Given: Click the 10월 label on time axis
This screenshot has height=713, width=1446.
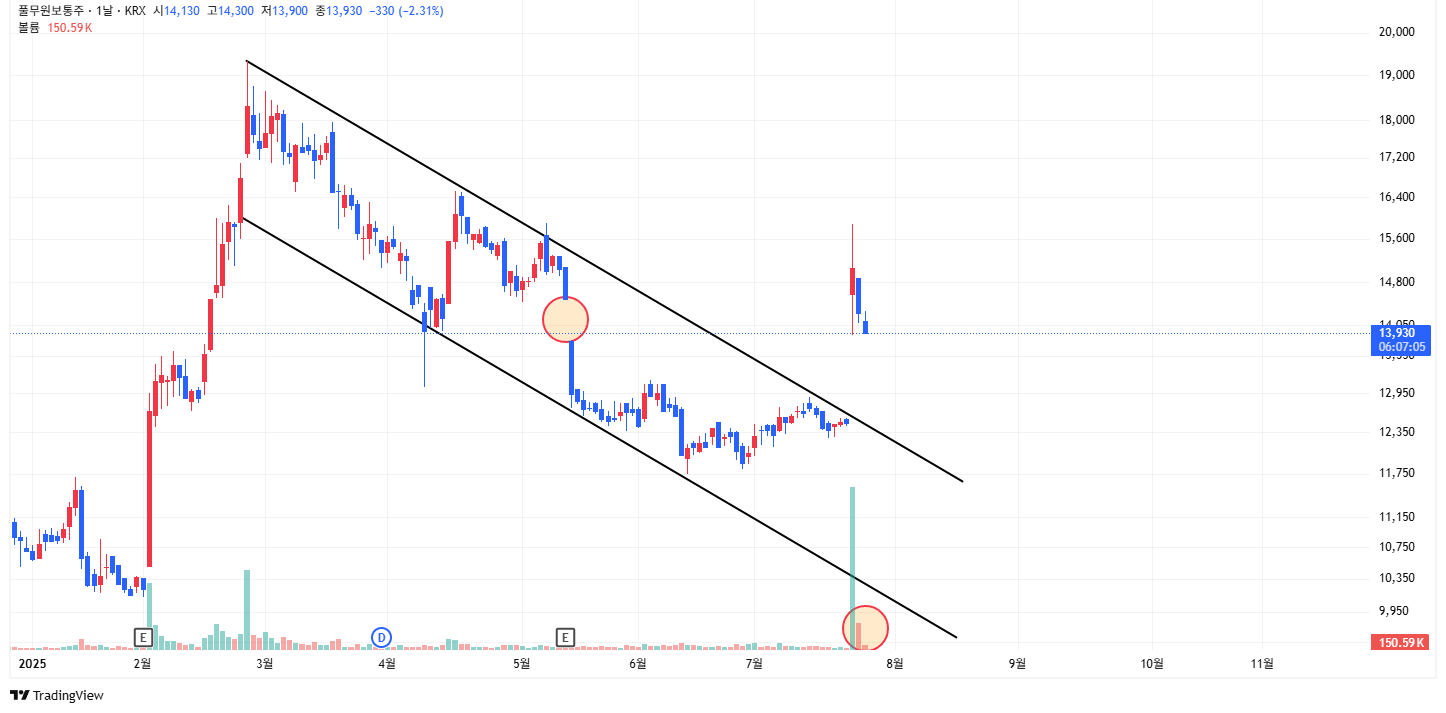Looking at the screenshot, I should 1152,662.
